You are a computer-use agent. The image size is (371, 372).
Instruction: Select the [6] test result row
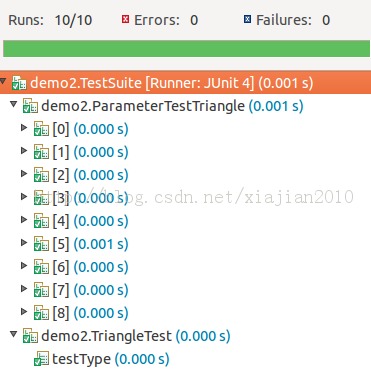click(x=185, y=267)
